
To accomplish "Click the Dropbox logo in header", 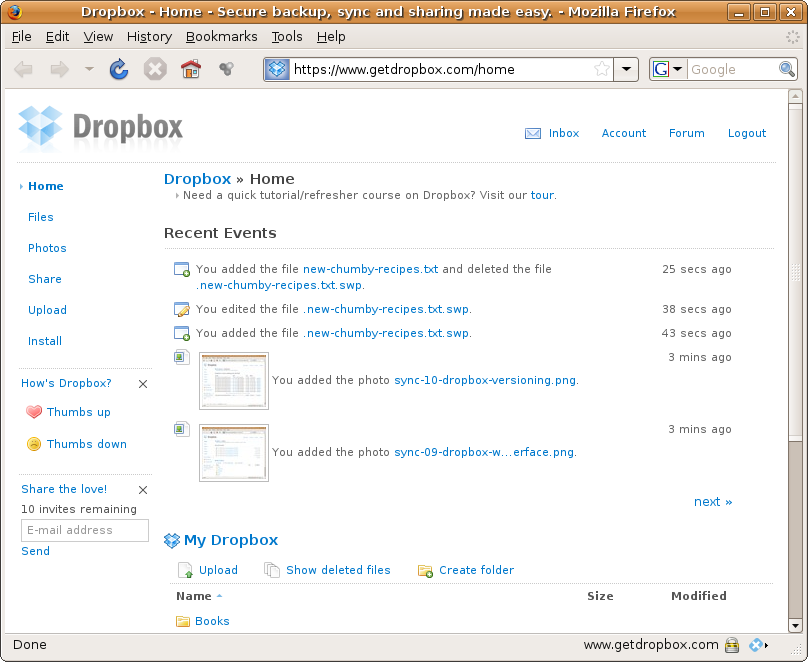I will click(x=101, y=127).
